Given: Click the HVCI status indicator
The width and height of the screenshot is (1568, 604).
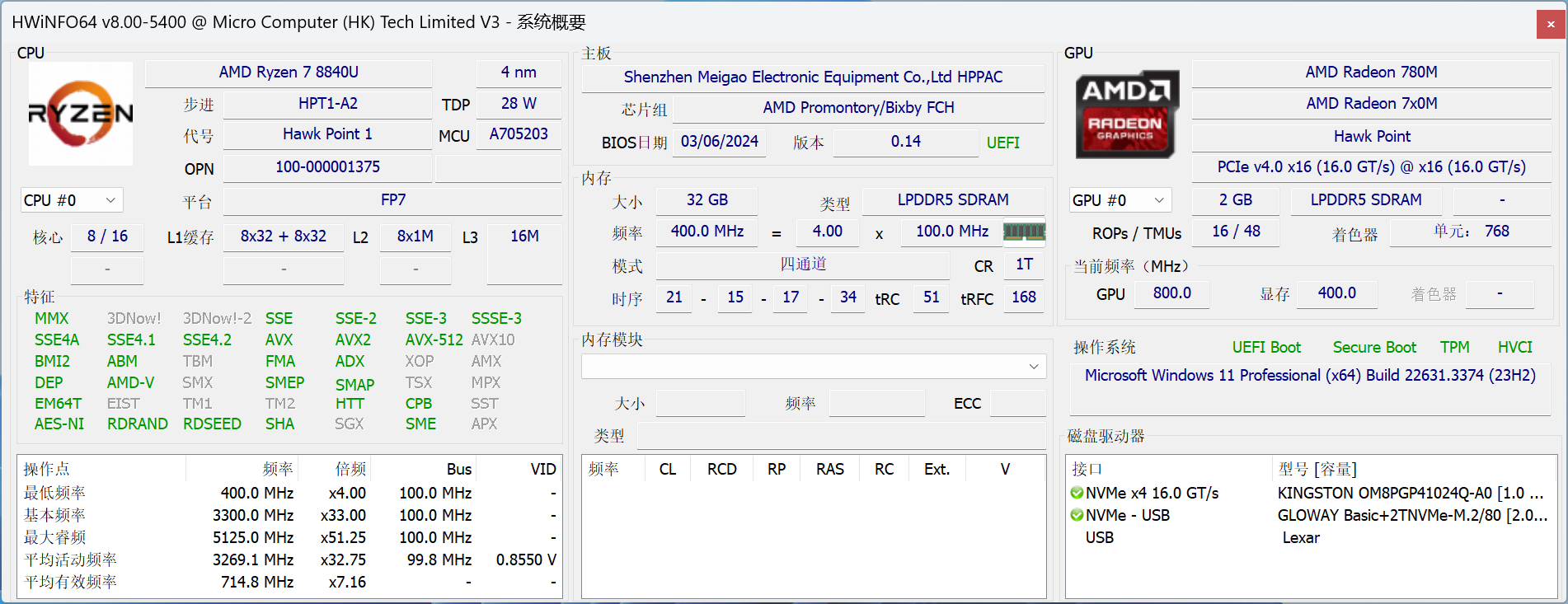Looking at the screenshot, I should pyautogui.click(x=1514, y=348).
